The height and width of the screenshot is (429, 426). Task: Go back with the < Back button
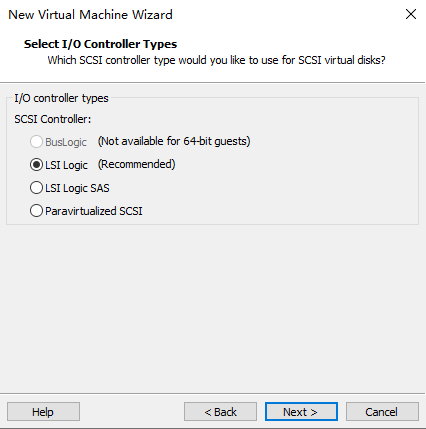(x=220, y=412)
